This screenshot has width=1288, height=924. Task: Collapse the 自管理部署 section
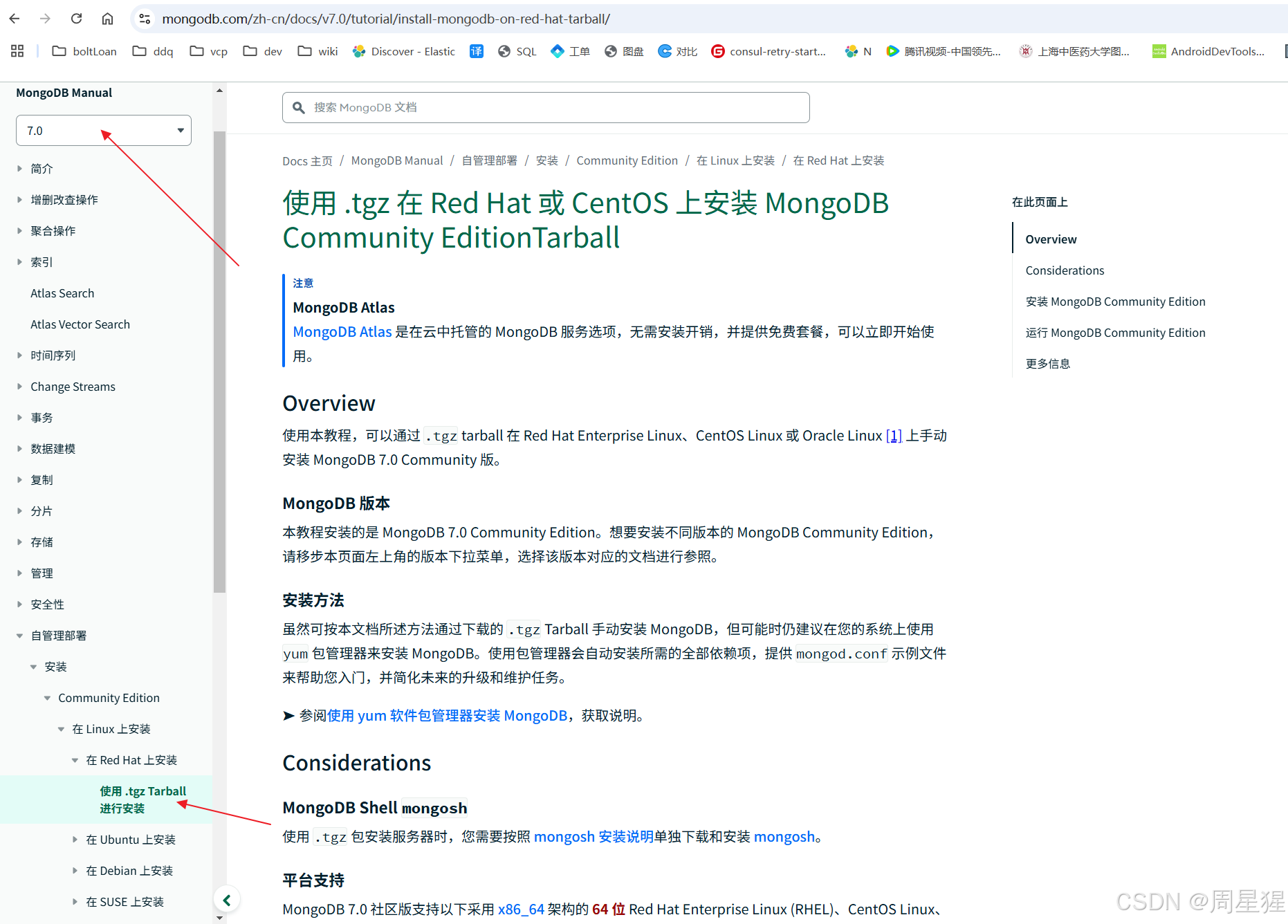pyautogui.click(x=20, y=635)
